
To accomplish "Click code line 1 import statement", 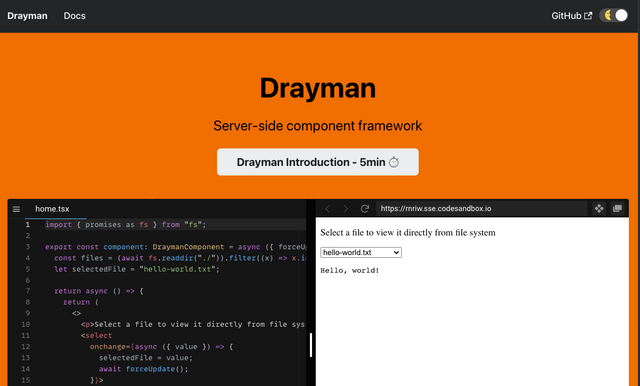I will (126, 224).
